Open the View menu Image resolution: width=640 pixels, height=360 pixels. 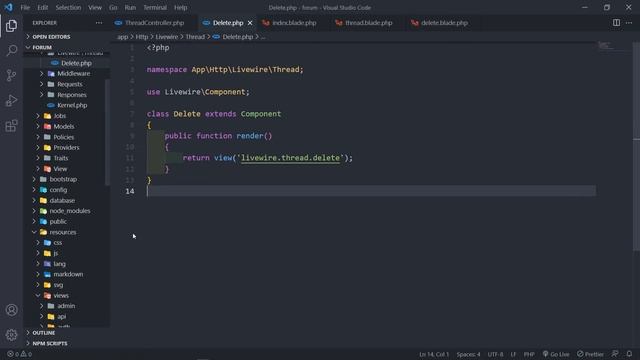pyautogui.click(x=95, y=7)
